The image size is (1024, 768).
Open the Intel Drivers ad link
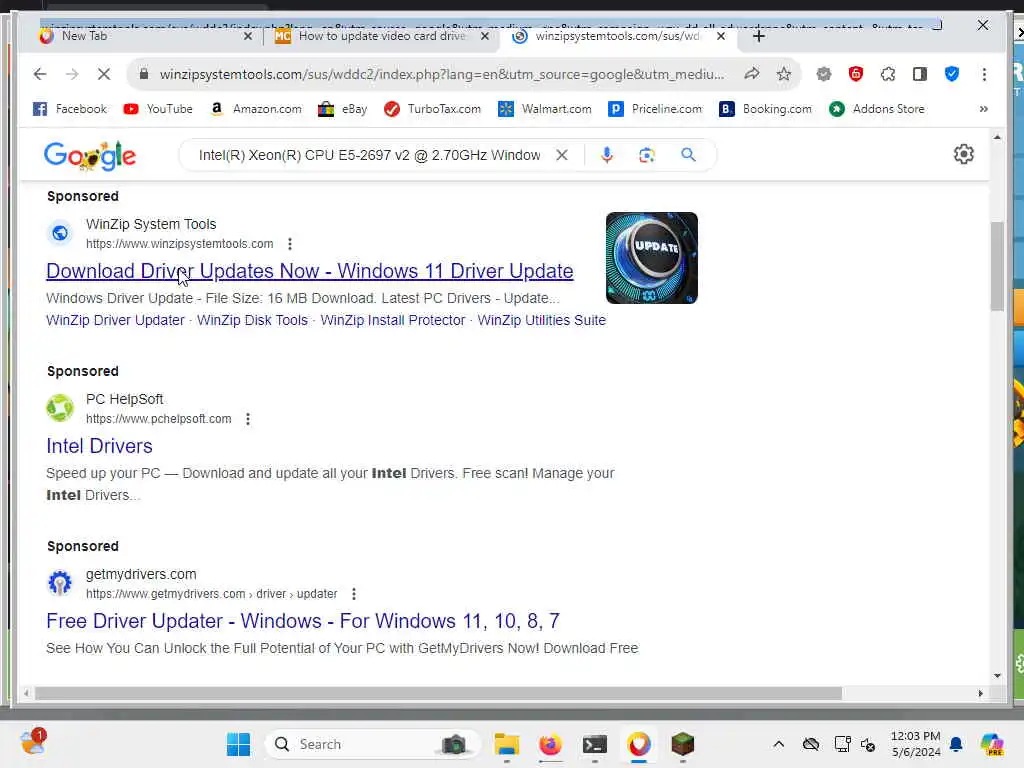coord(99,446)
